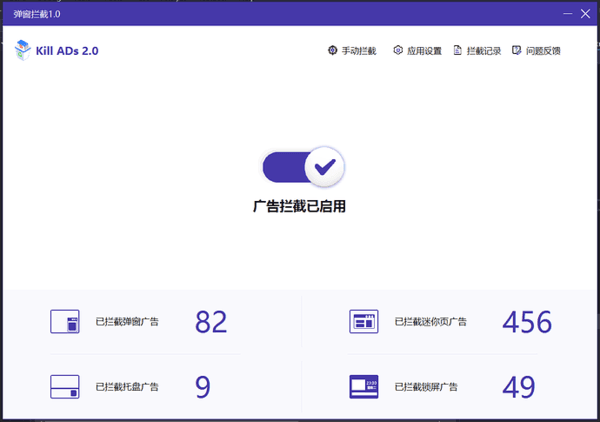Click the popup window ad icon
Screen dimensions: 600x422
point(65,322)
